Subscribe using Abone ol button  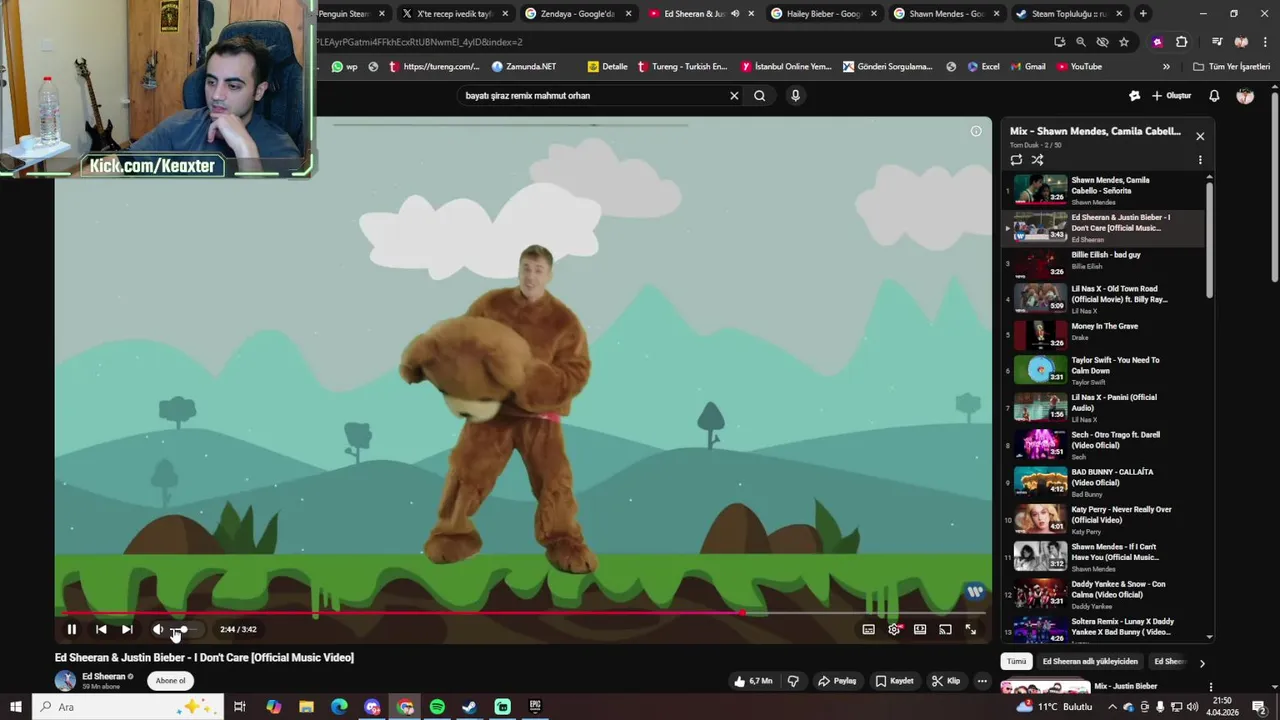click(170, 681)
